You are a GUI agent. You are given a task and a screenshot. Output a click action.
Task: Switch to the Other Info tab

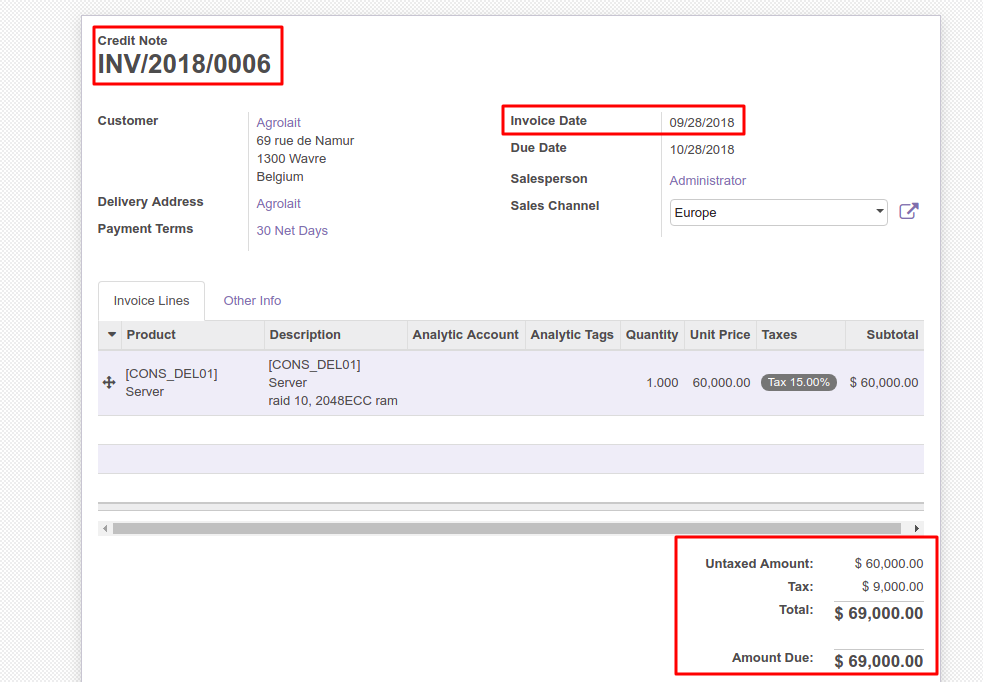pos(252,300)
